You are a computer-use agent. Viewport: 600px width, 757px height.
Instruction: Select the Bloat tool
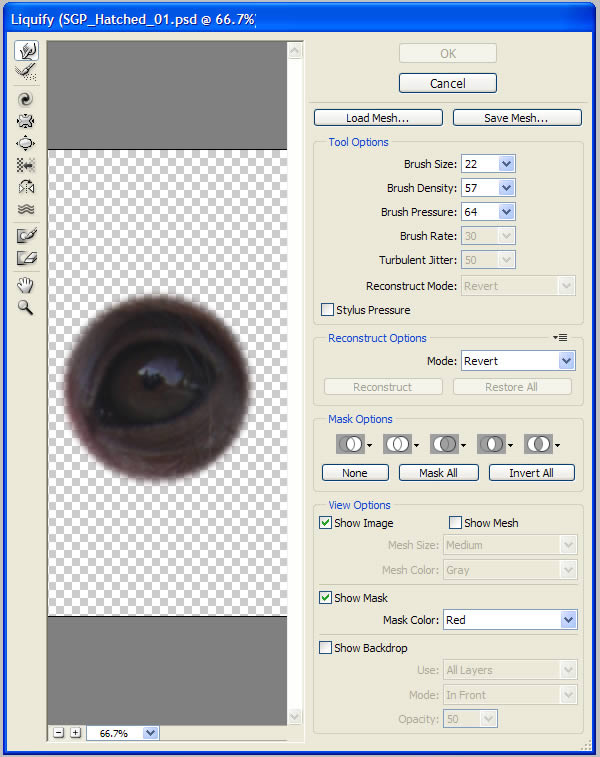(x=26, y=143)
